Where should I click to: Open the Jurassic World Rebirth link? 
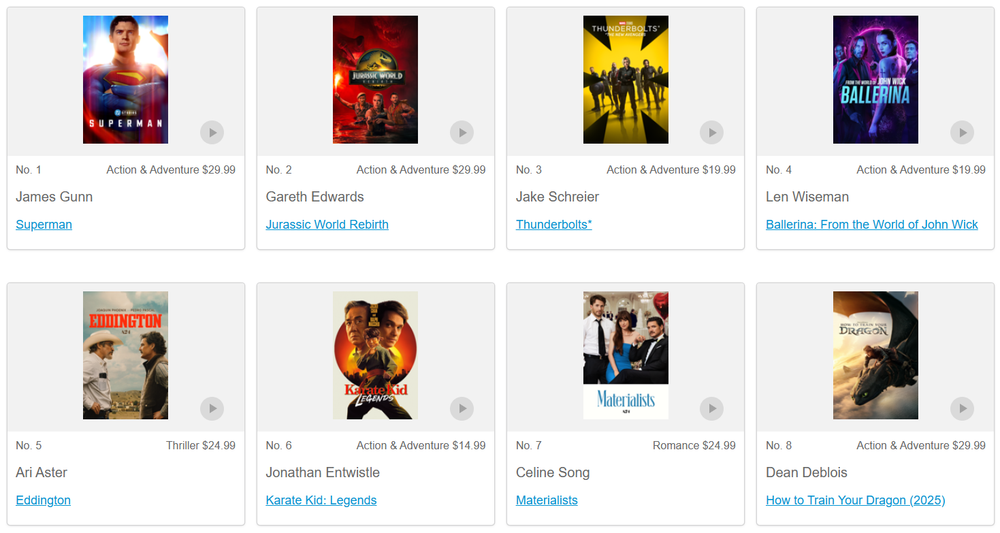point(327,224)
